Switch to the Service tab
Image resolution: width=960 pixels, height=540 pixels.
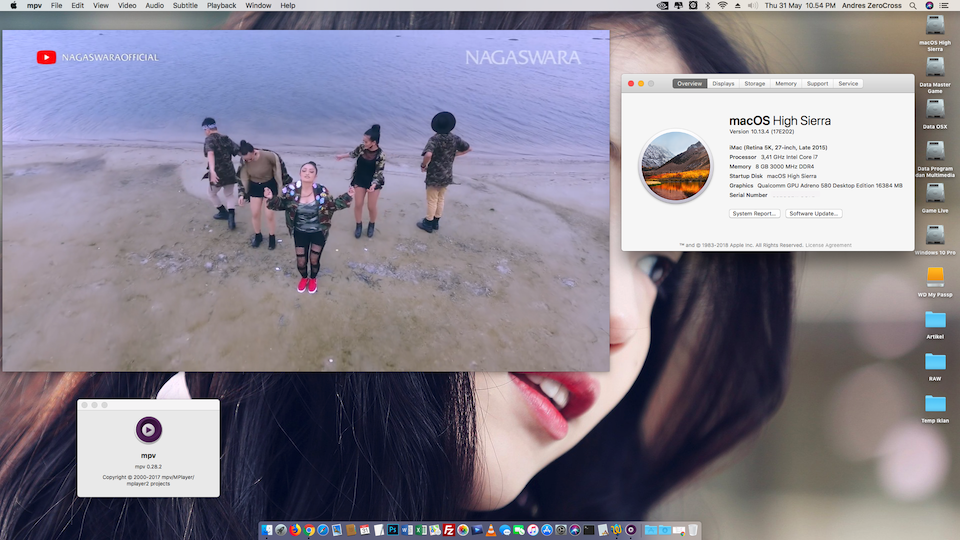click(x=848, y=83)
